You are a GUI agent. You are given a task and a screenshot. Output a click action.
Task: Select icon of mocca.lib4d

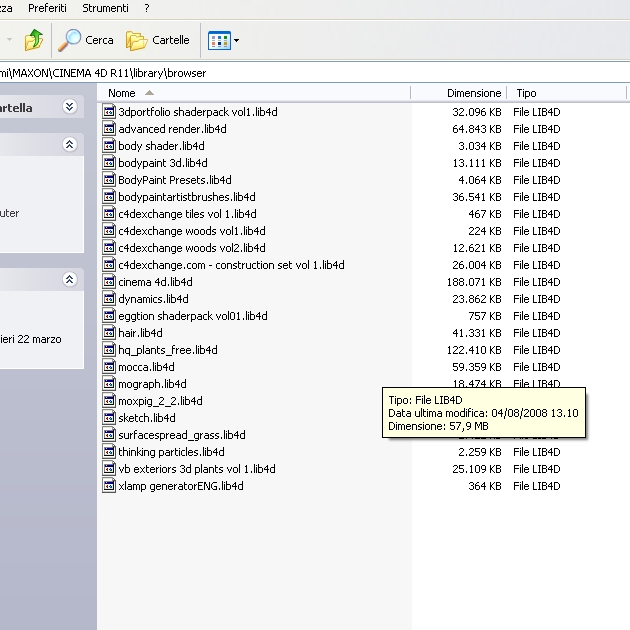click(x=108, y=367)
